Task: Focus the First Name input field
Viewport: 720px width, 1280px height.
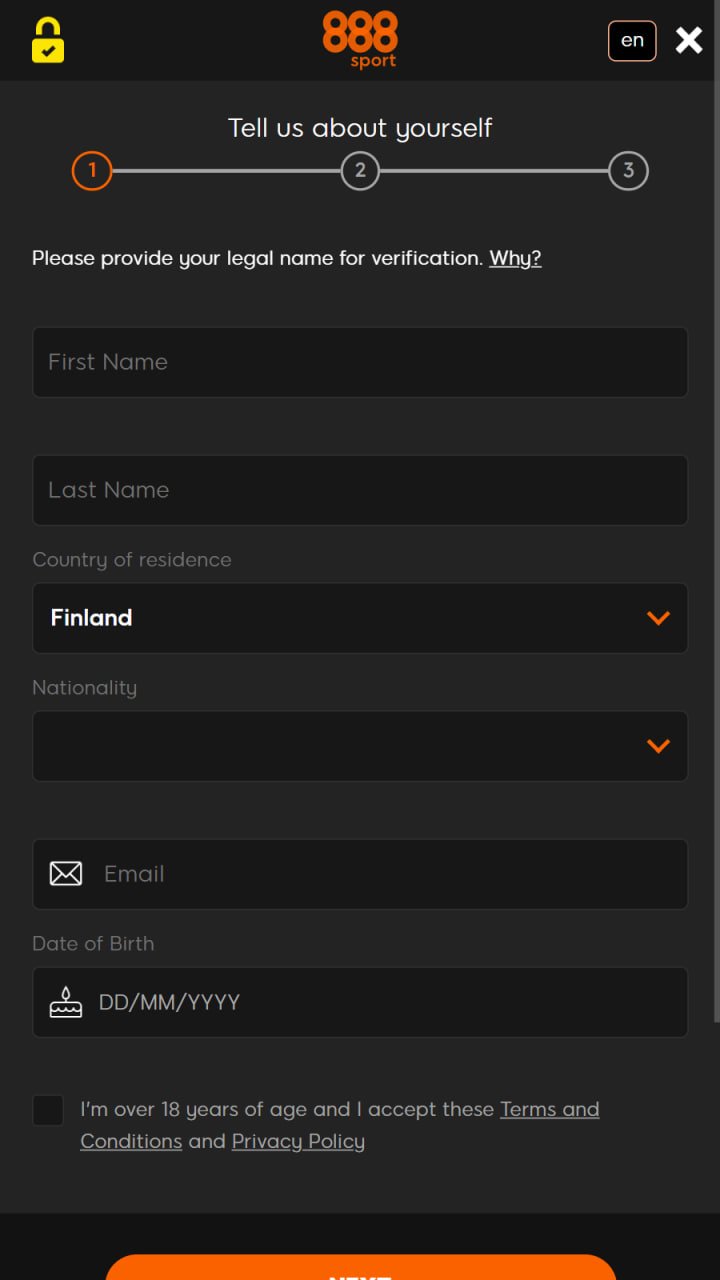Action: (360, 362)
